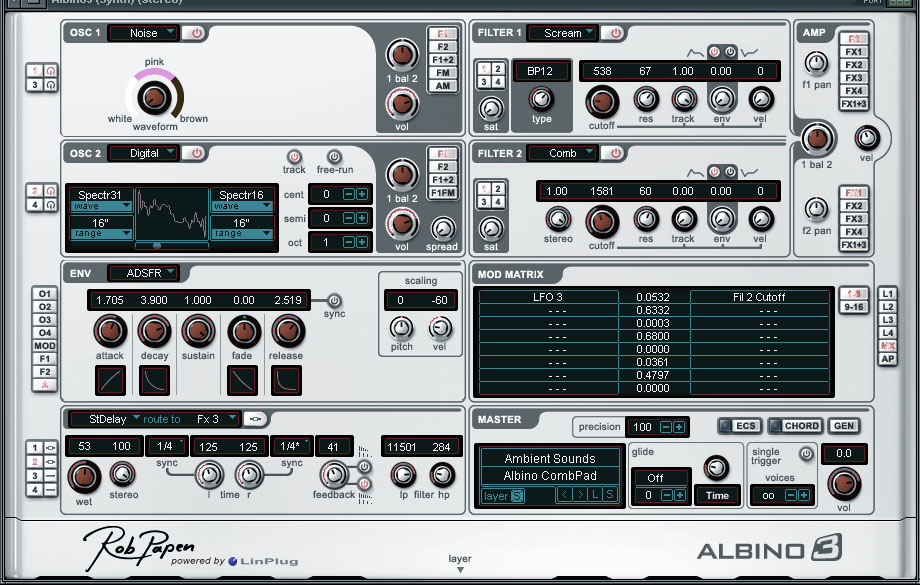This screenshot has width=920, height=585.
Task: Select Filter 1 slot 2
Action: click(x=498, y=68)
